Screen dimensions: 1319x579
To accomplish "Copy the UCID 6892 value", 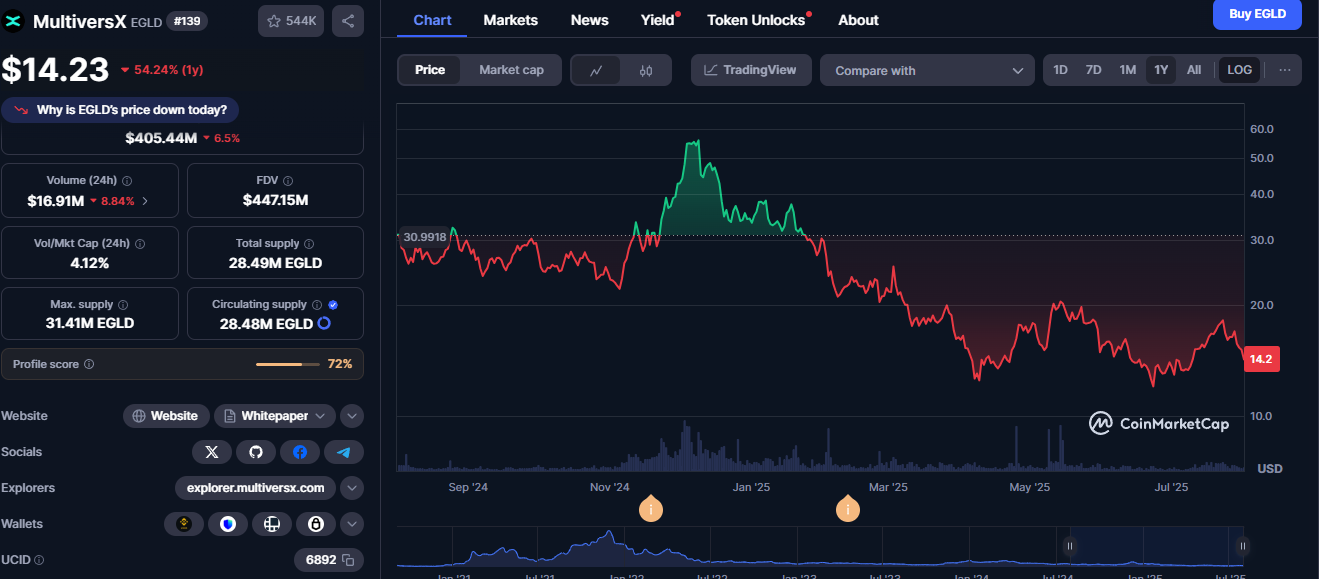I will (x=348, y=560).
